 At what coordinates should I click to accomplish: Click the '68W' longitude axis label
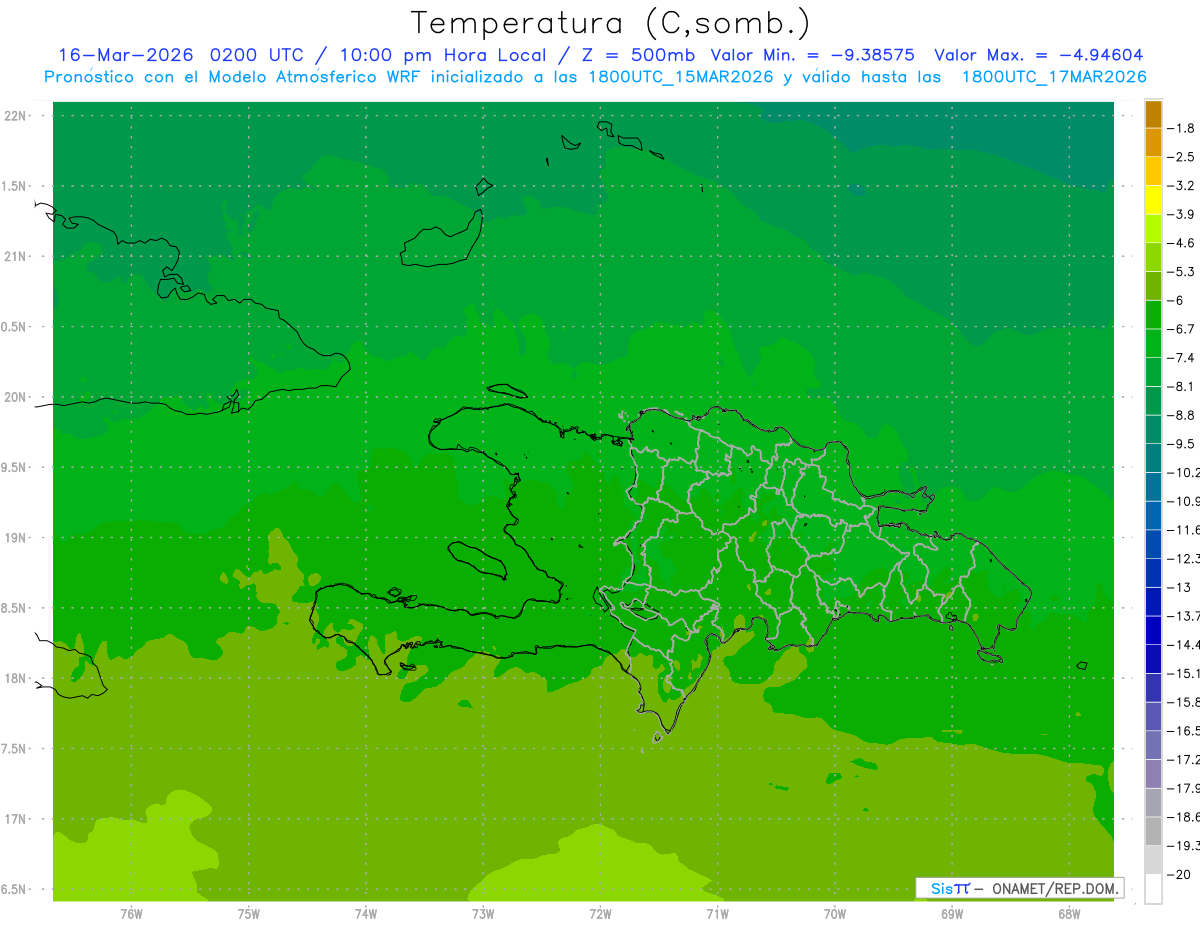tap(1068, 913)
